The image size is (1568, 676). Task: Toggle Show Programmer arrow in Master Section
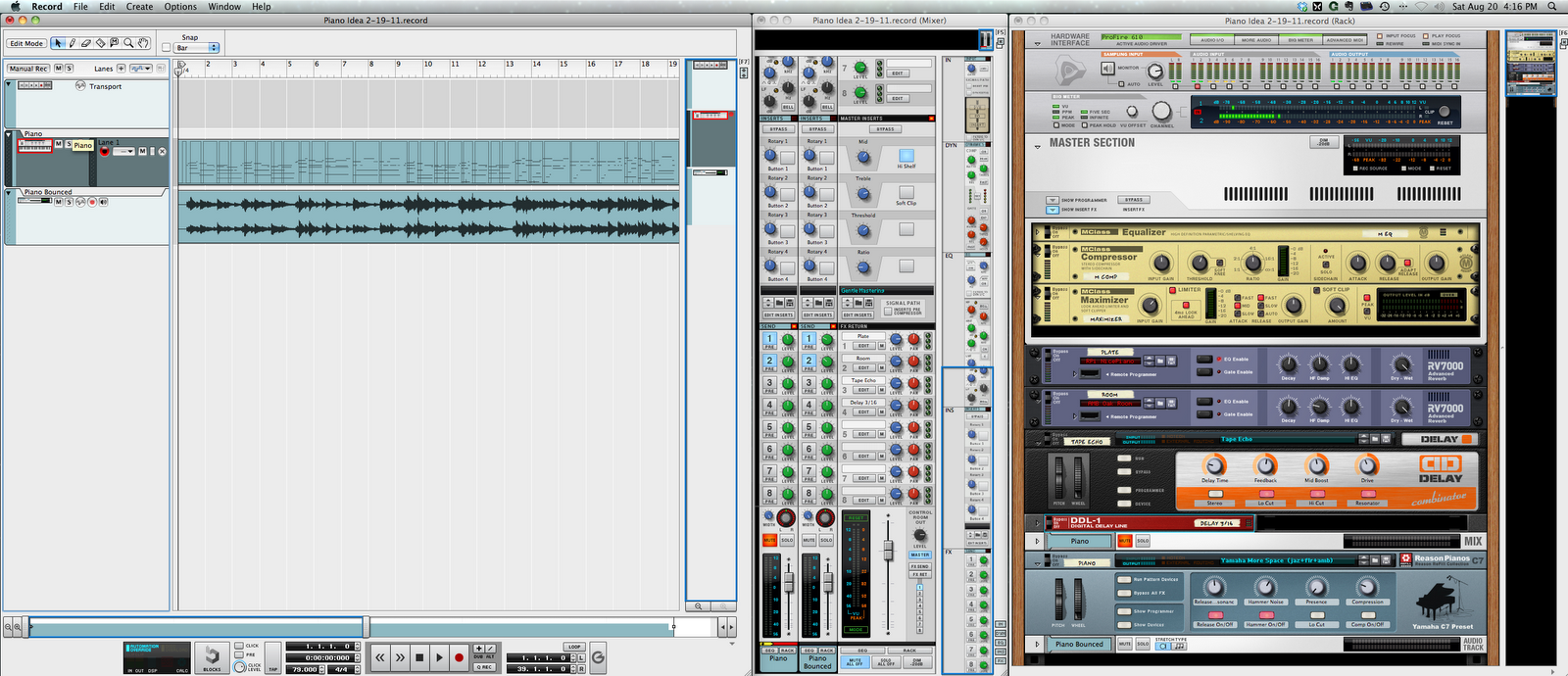click(x=1053, y=200)
